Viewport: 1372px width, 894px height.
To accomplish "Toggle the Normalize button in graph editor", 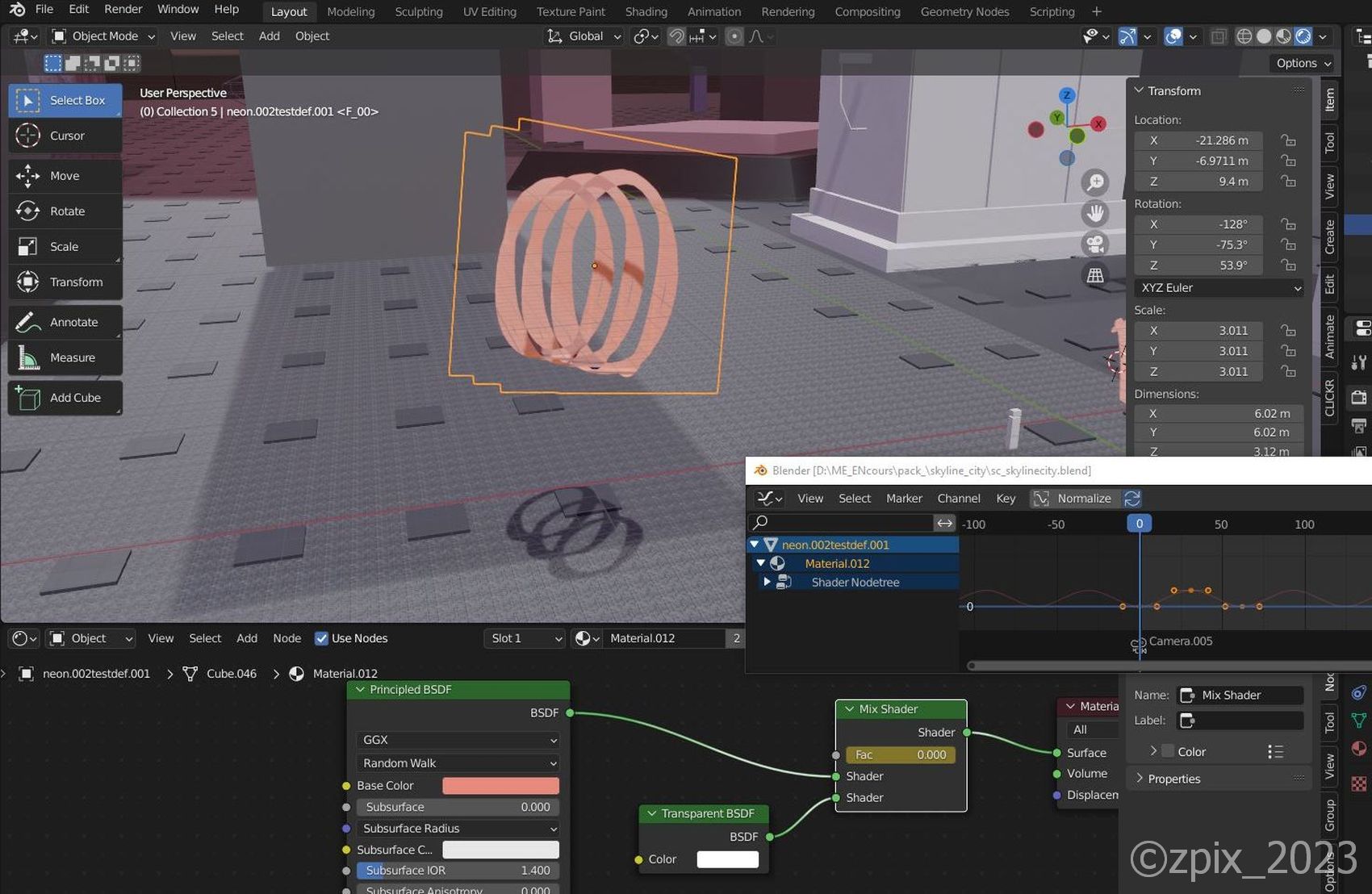I will 1074,499.
